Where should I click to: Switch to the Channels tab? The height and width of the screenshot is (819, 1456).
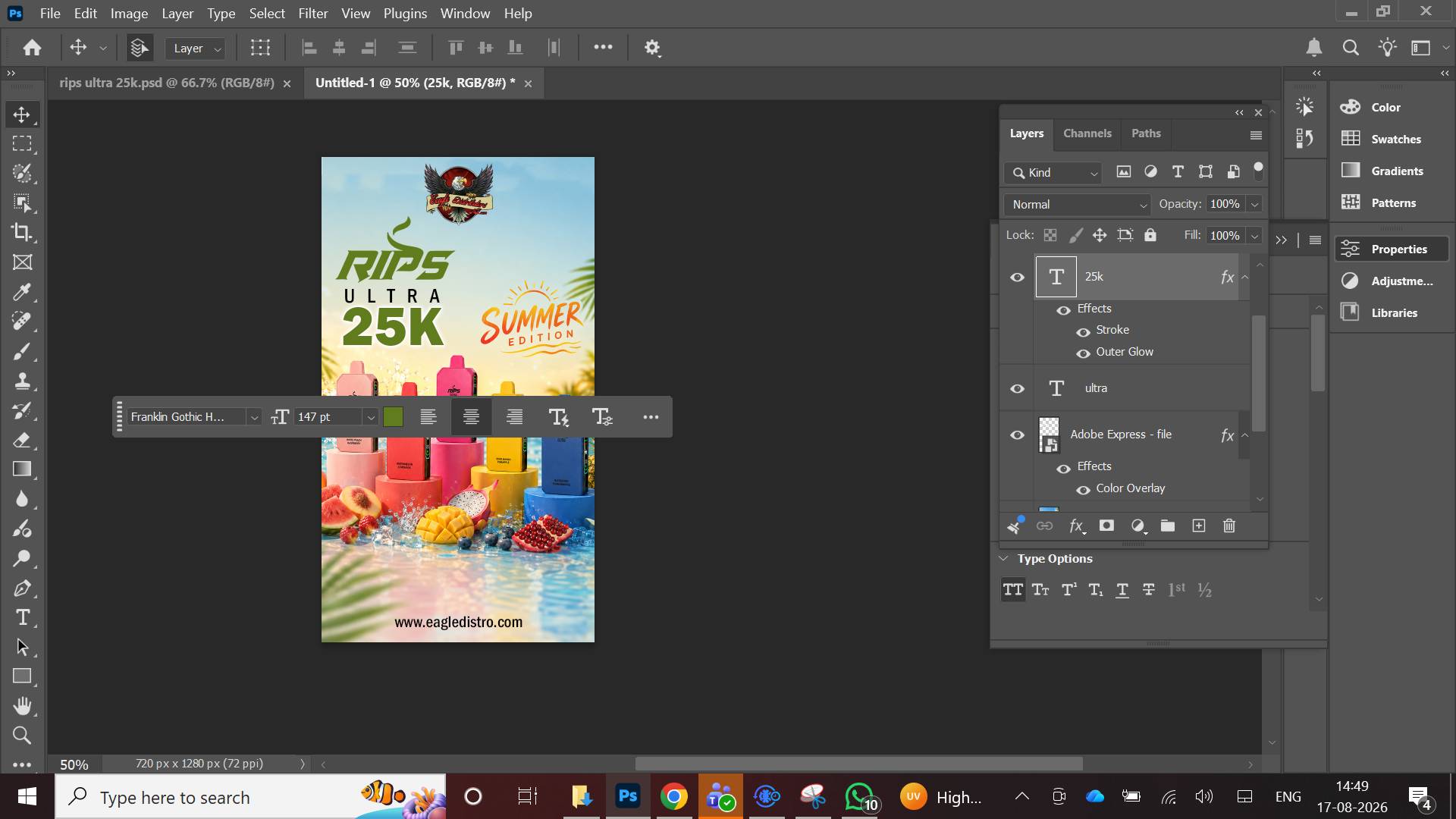click(x=1087, y=133)
